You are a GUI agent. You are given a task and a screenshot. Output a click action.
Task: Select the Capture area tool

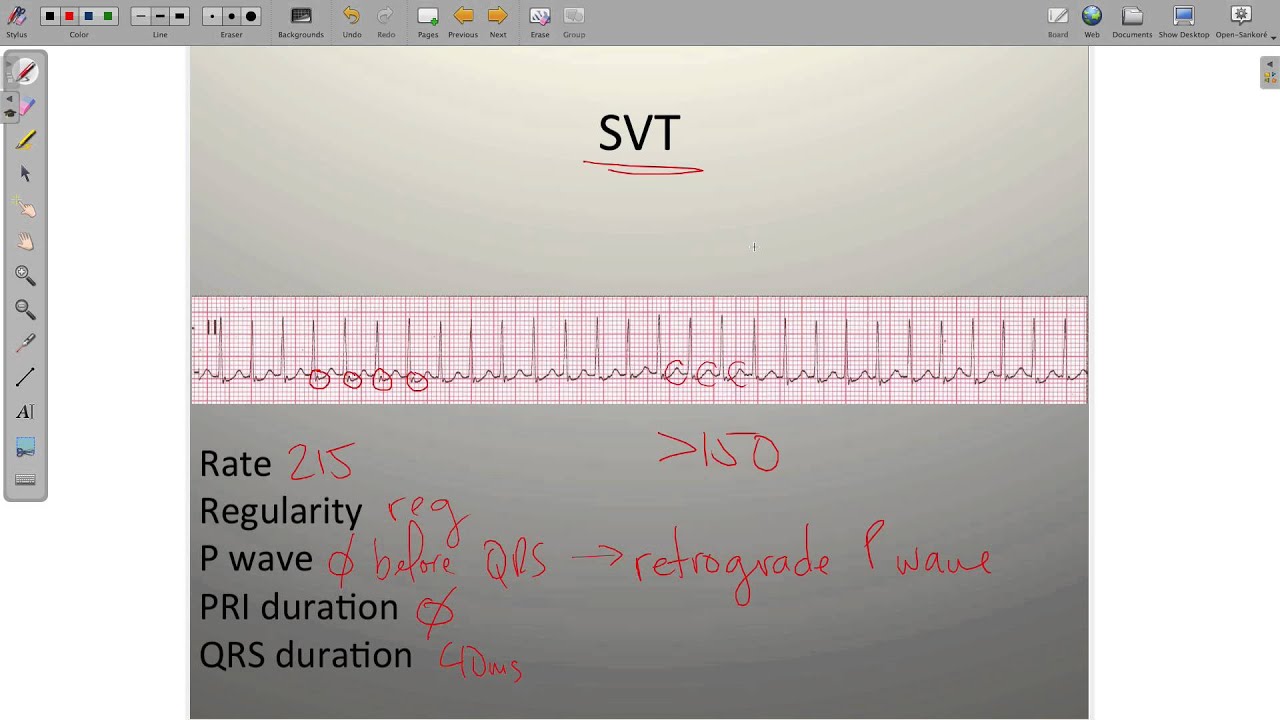25,446
